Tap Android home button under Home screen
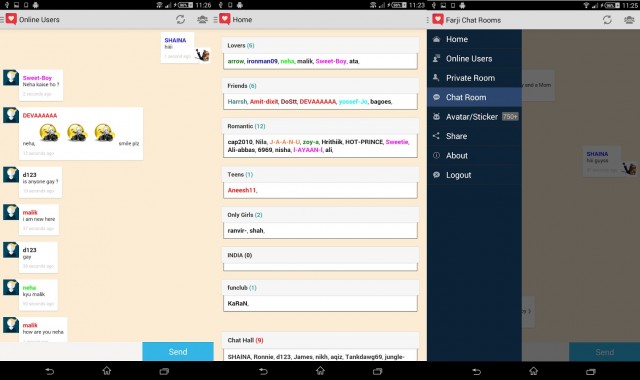Image resolution: width=640 pixels, height=380 pixels. pyautogui.click(x=320, y=371)
